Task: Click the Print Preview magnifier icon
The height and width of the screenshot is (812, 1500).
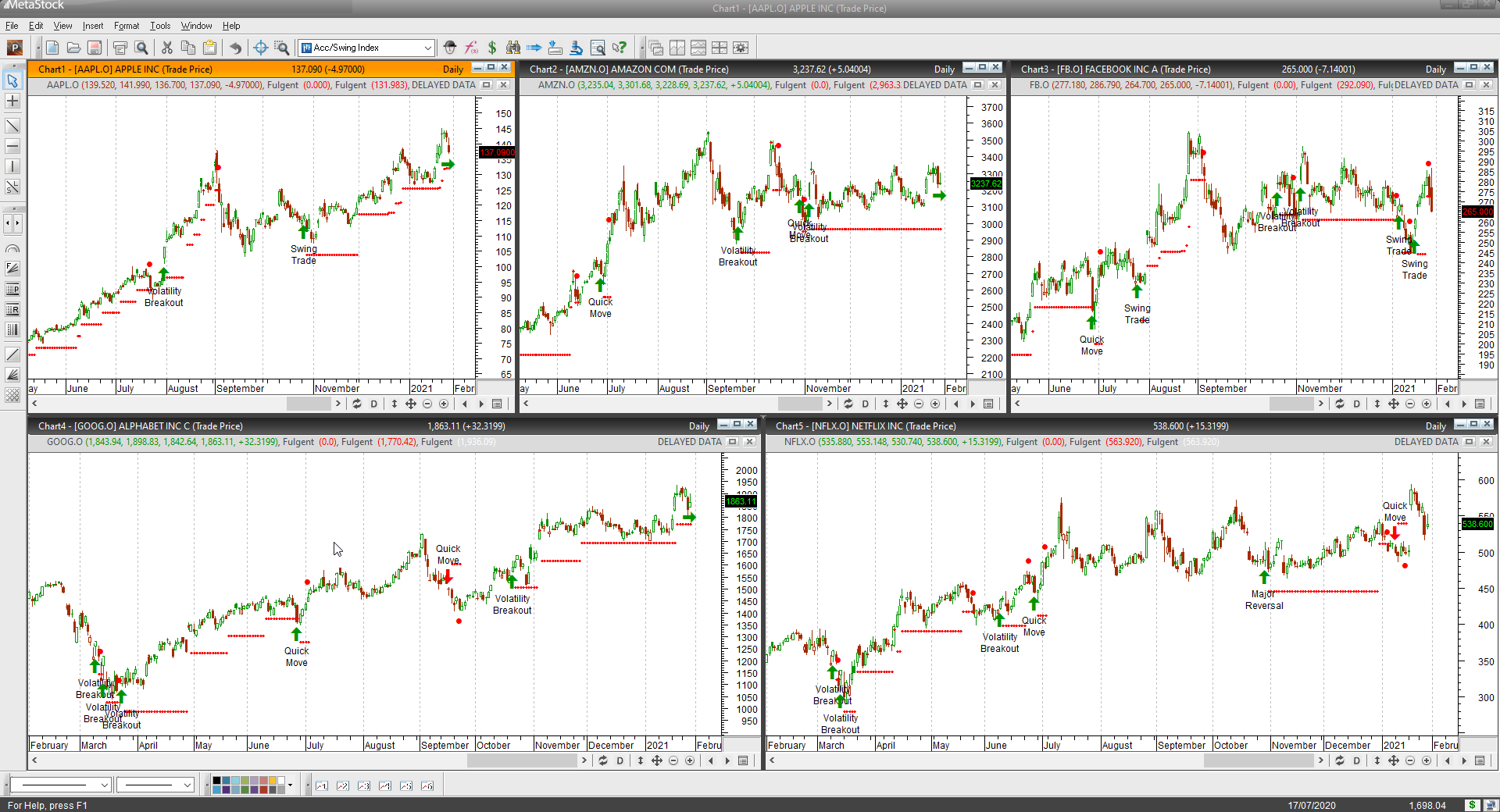Action: tap(141, 48)
